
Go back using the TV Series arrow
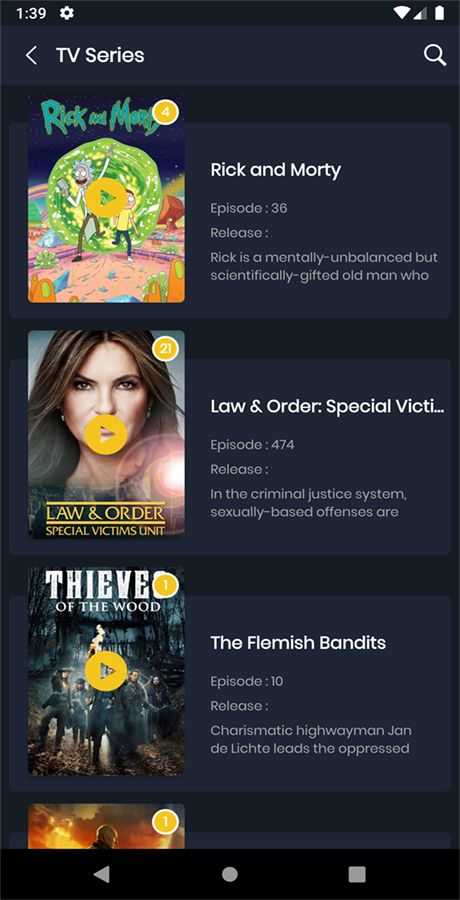click(32, 56)
